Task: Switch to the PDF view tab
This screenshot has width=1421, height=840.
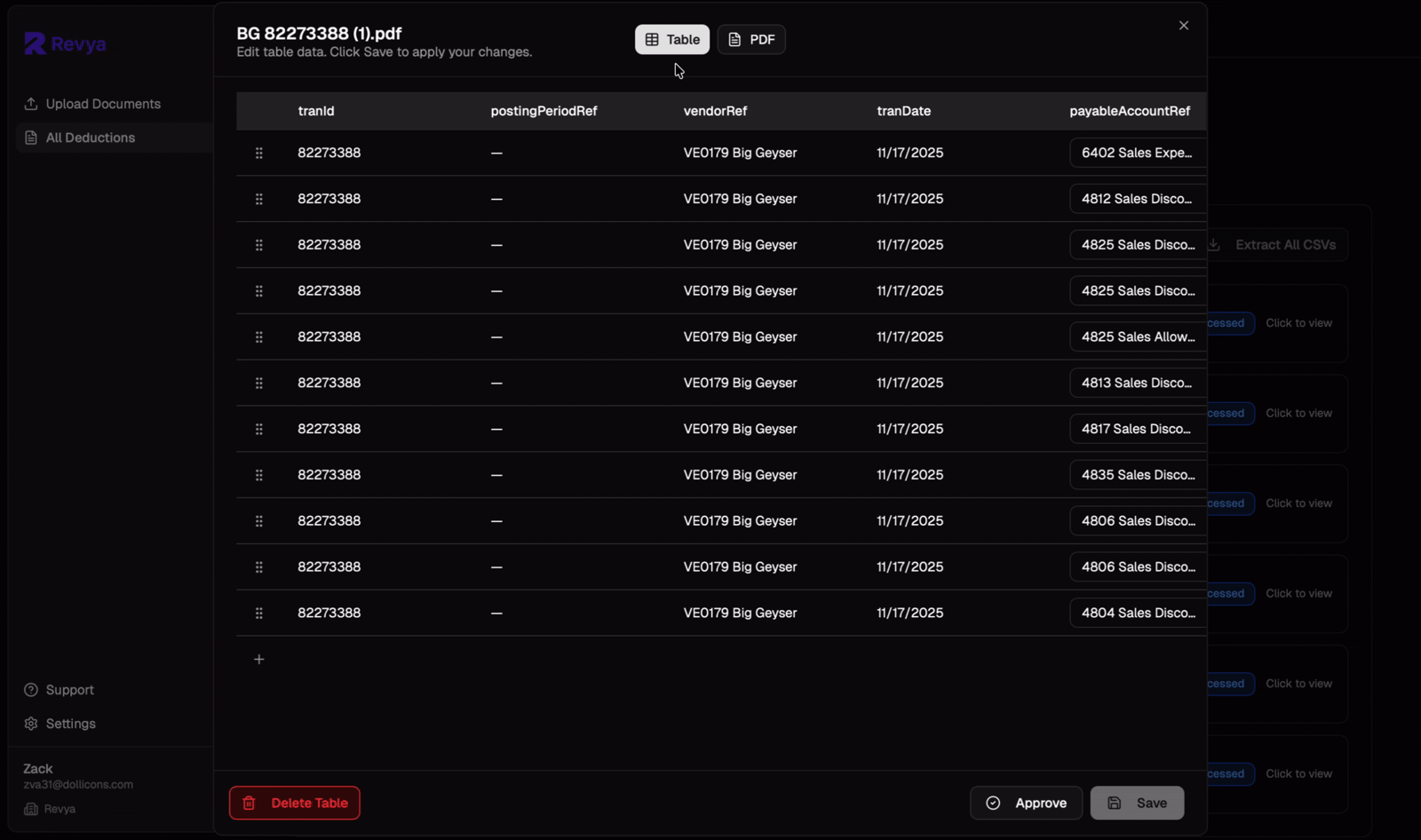Action: click(x=750, y=39)
